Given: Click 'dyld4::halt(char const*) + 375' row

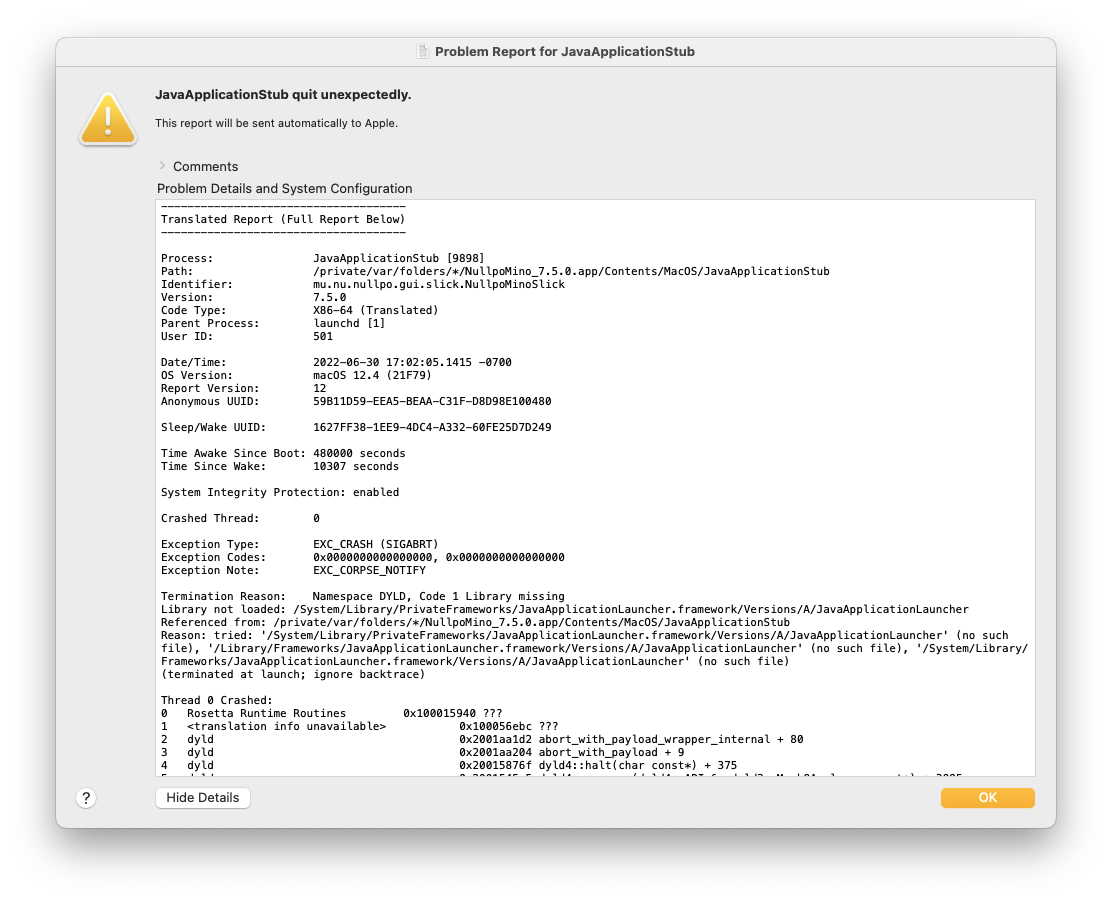Looking at the screenshot, I should pyautogui.click(x=449, y=765).
